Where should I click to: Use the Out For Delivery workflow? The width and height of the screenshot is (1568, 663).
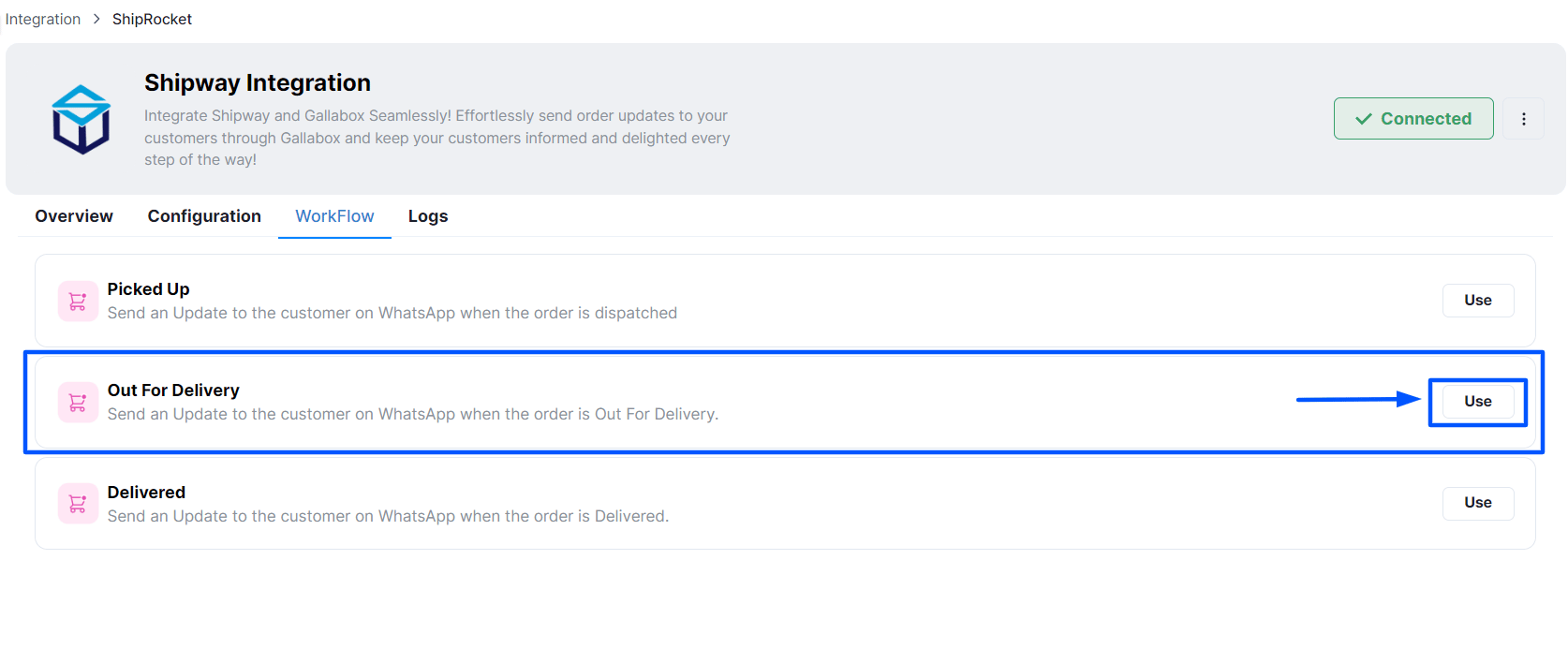coord(1477,402)
